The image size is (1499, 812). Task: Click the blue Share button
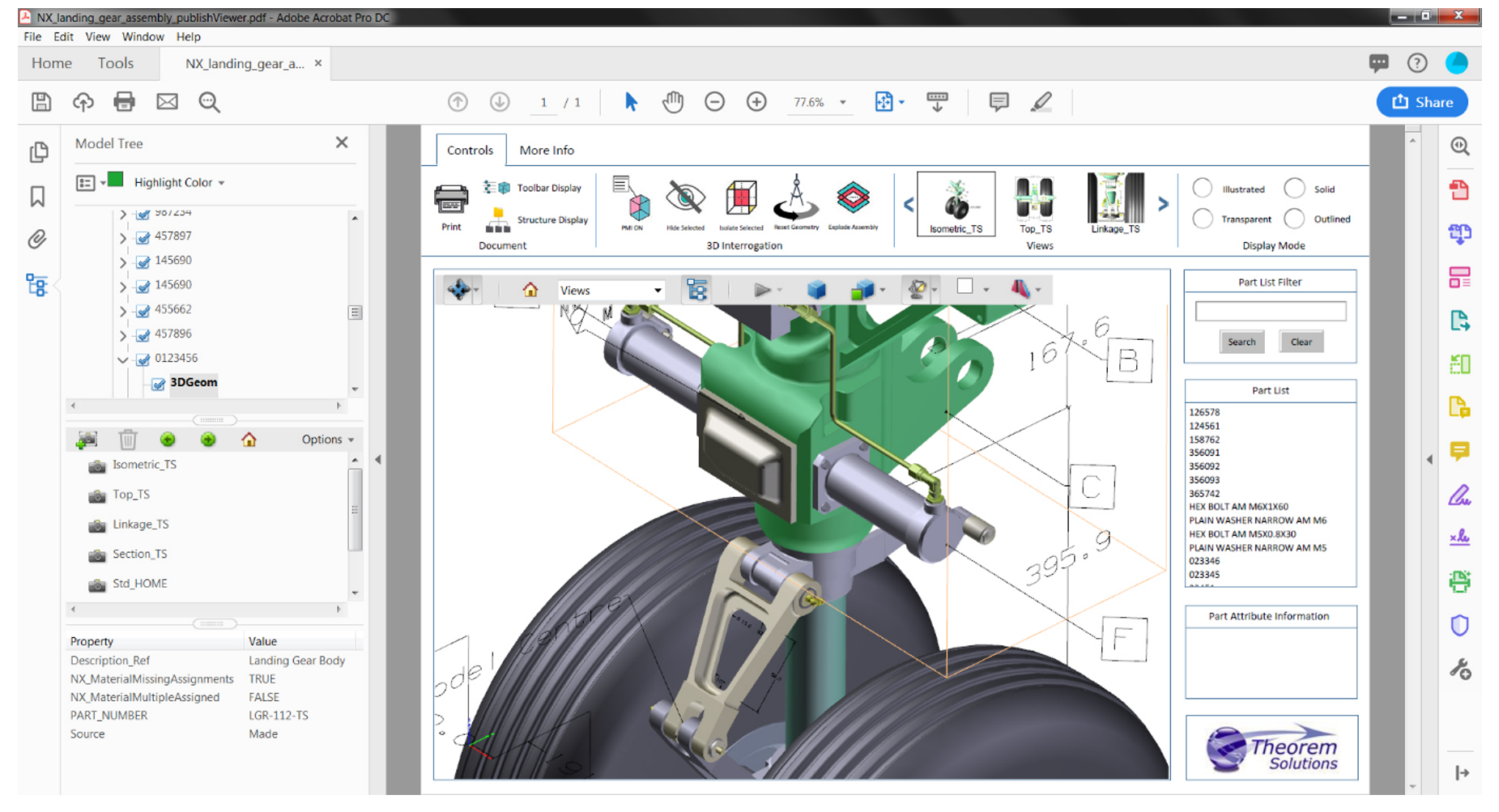1422,102
